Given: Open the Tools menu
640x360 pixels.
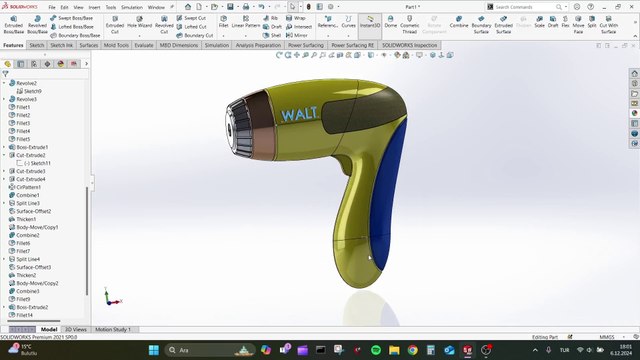Looking at the screenshot, I should pyautogui.click(x=111, y=7).
